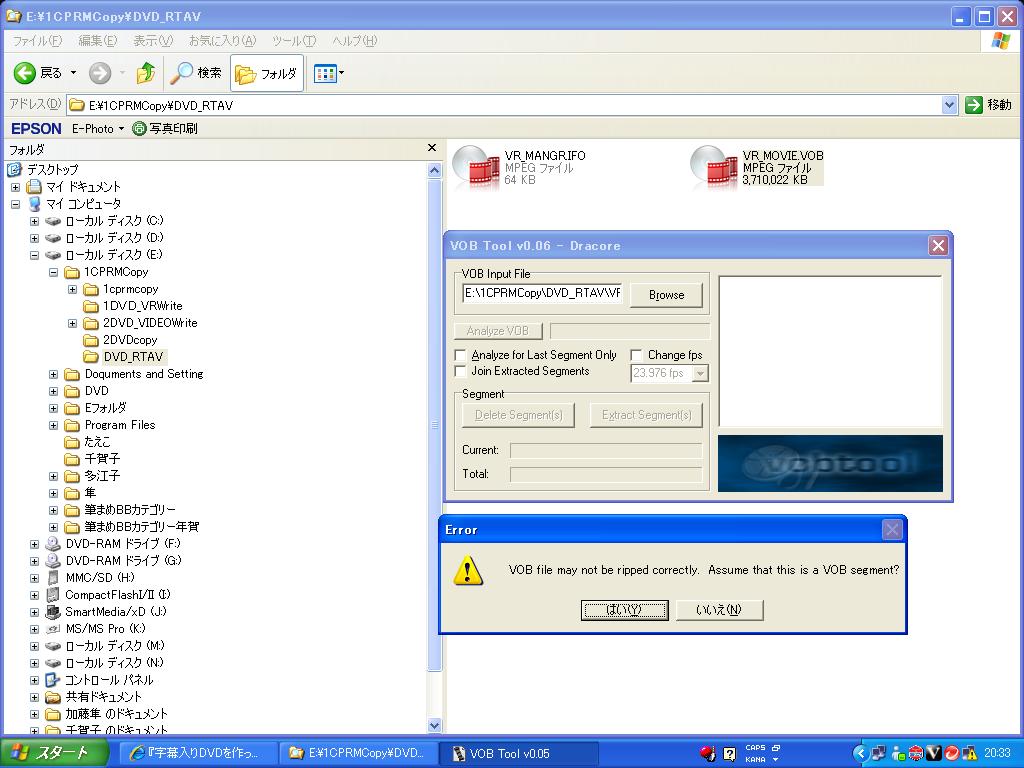
Task: Enable the Change fps checkbox
Action: (x=636, y=355)
